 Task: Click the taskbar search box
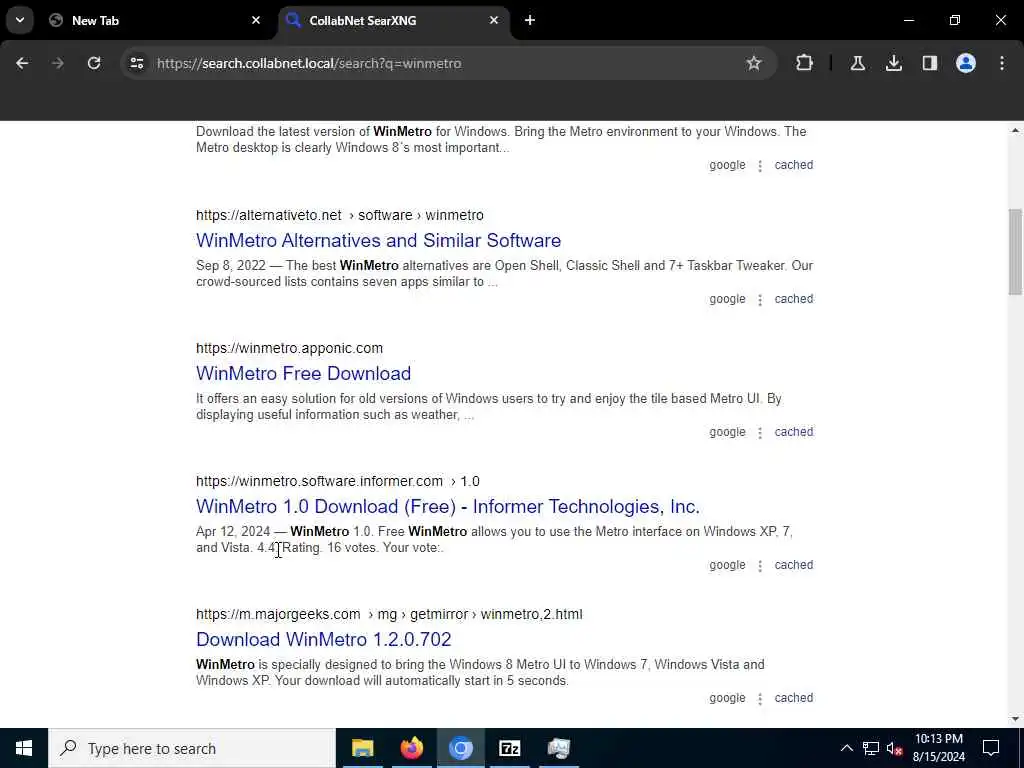(192, 748)
